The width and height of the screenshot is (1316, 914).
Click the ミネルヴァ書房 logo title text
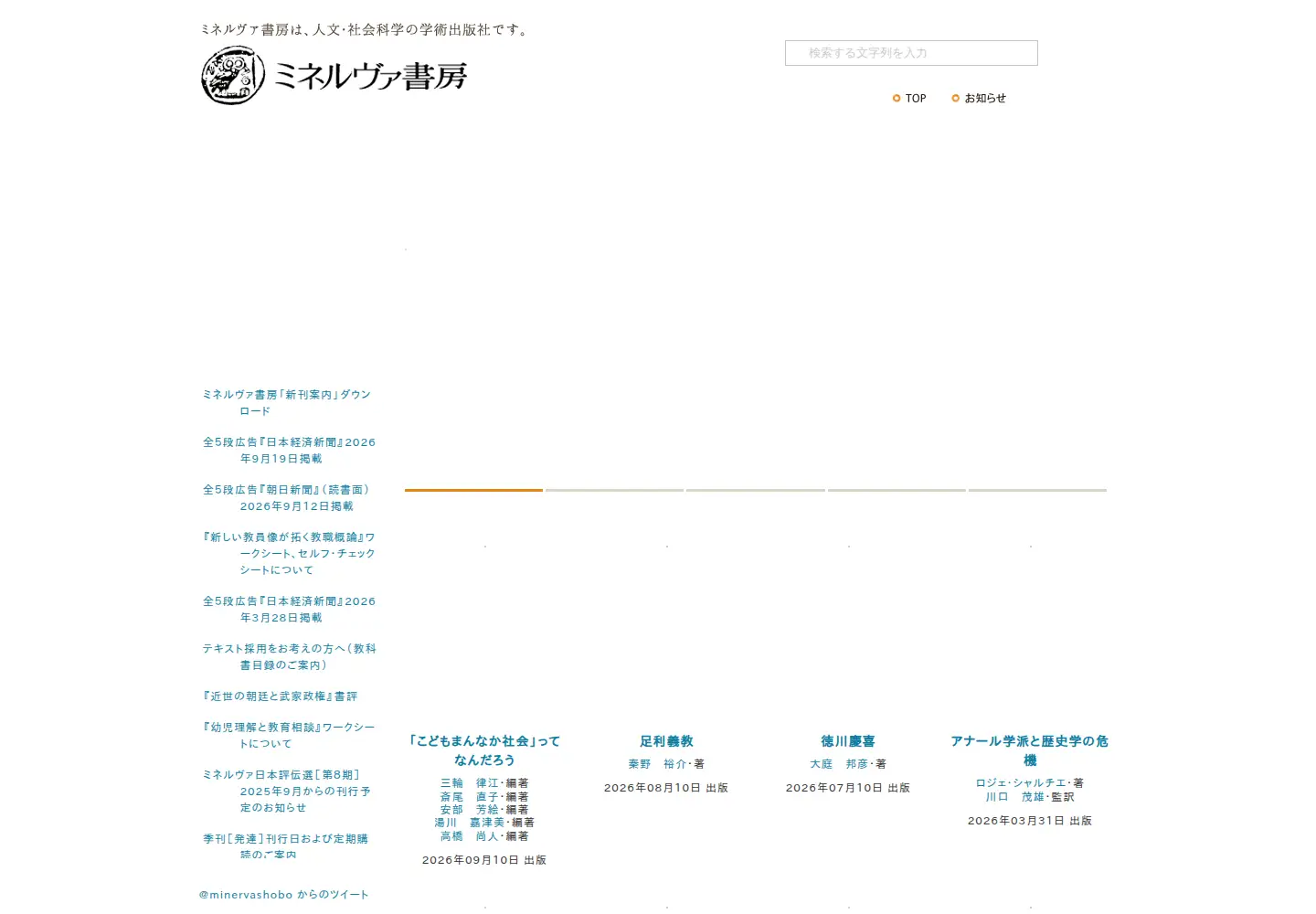pos(370,77)
